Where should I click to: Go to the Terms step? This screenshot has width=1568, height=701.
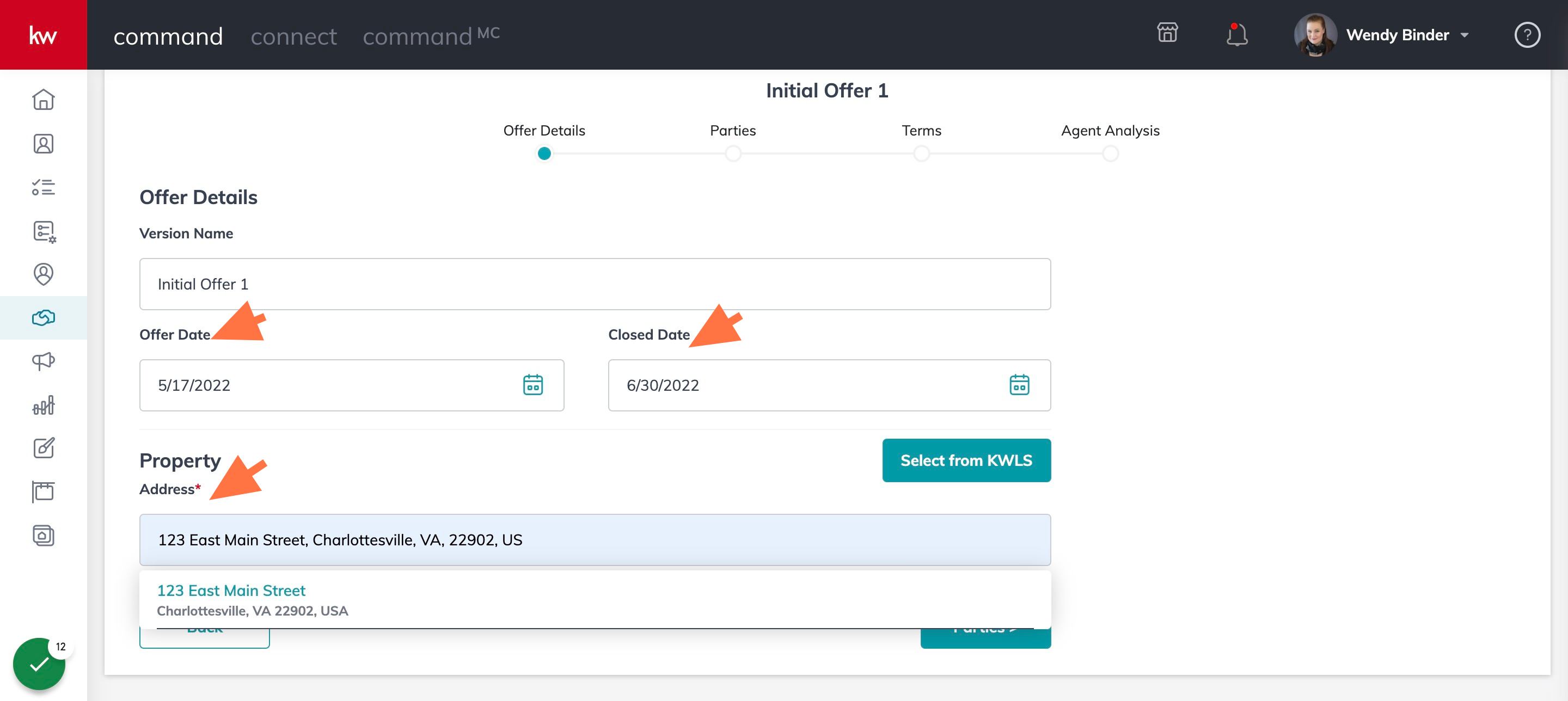point(922,153)
